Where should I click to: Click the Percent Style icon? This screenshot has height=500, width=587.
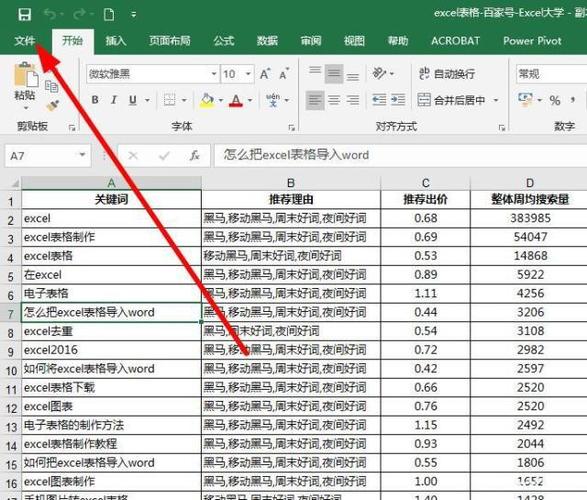click(555, 100)
